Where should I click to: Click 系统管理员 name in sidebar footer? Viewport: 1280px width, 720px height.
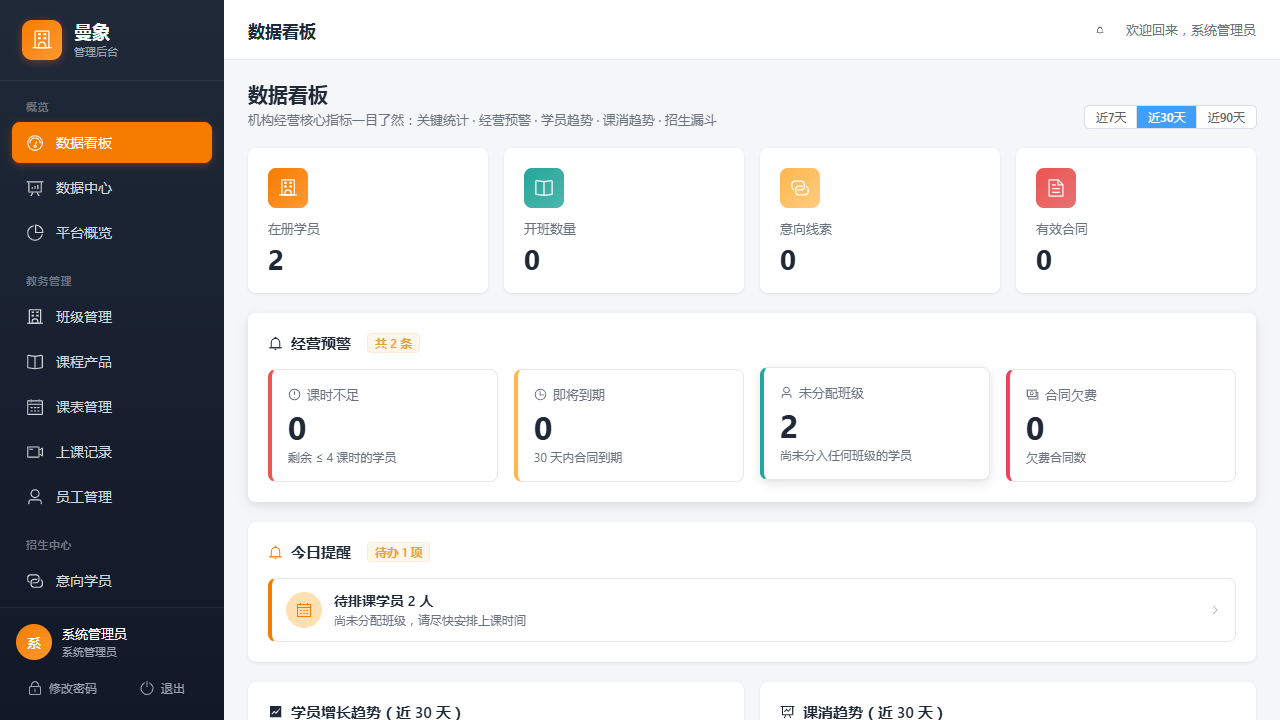point(94,634)
